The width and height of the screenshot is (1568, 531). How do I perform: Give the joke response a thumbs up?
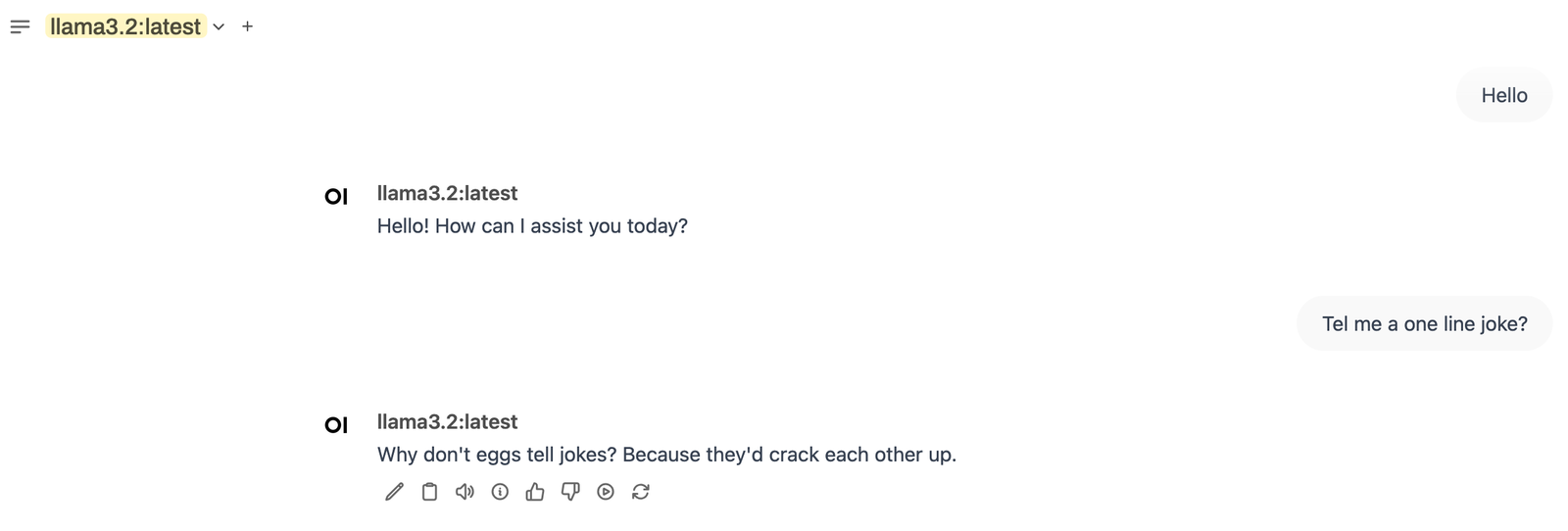tap(535, 492)
